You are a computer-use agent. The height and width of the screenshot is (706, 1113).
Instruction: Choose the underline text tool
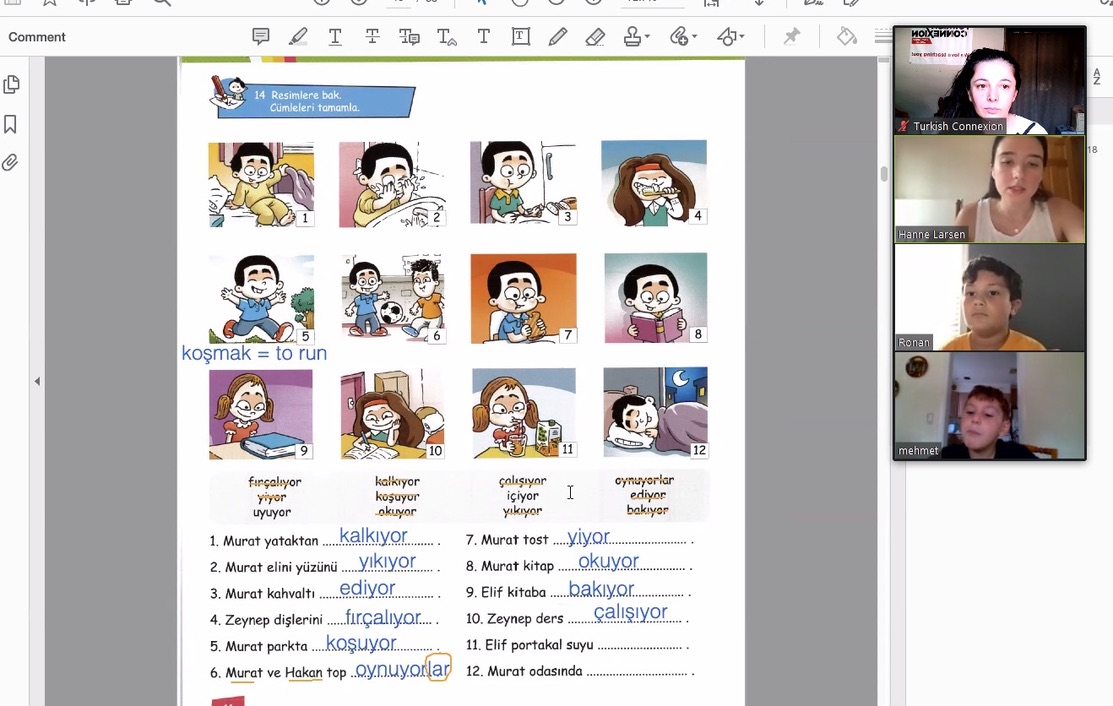click(x=335, y=37)
